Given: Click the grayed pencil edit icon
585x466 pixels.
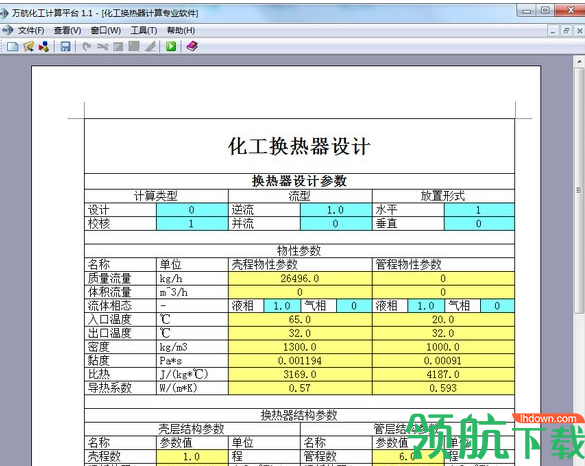Looking at the screenshot, I should (150, 47).
